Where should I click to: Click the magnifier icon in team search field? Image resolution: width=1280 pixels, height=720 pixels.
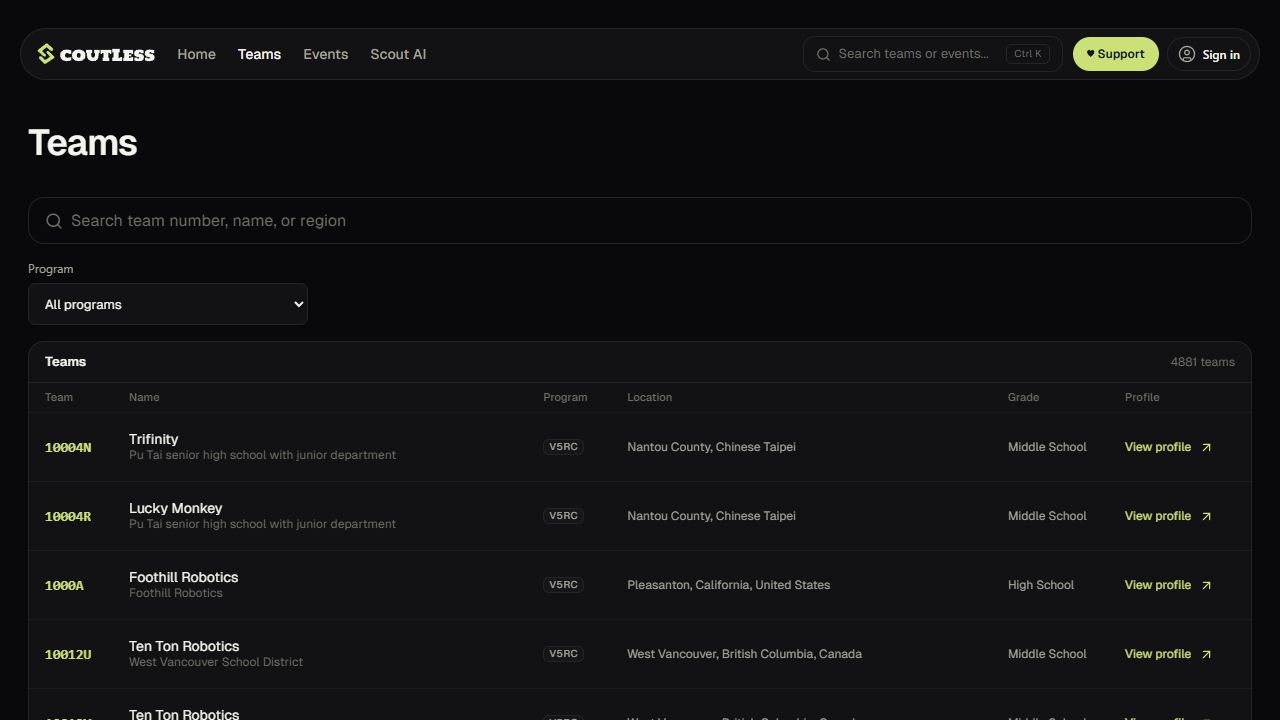[54, 221]
